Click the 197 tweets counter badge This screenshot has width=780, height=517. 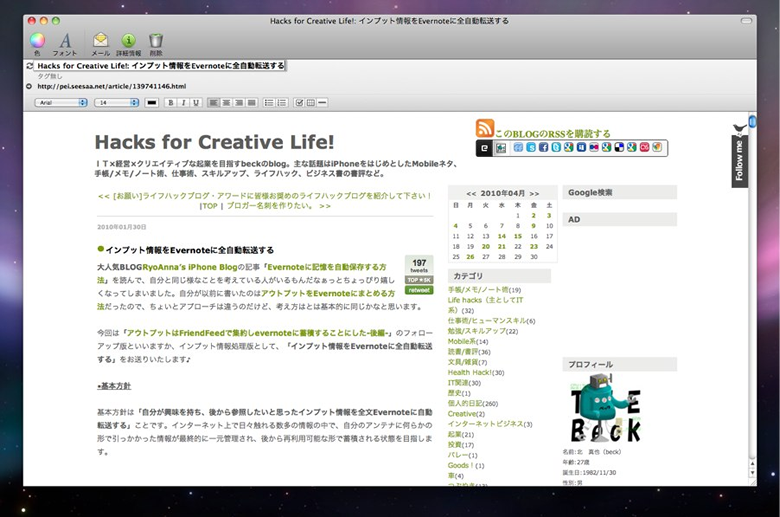[x=419, y=265]
